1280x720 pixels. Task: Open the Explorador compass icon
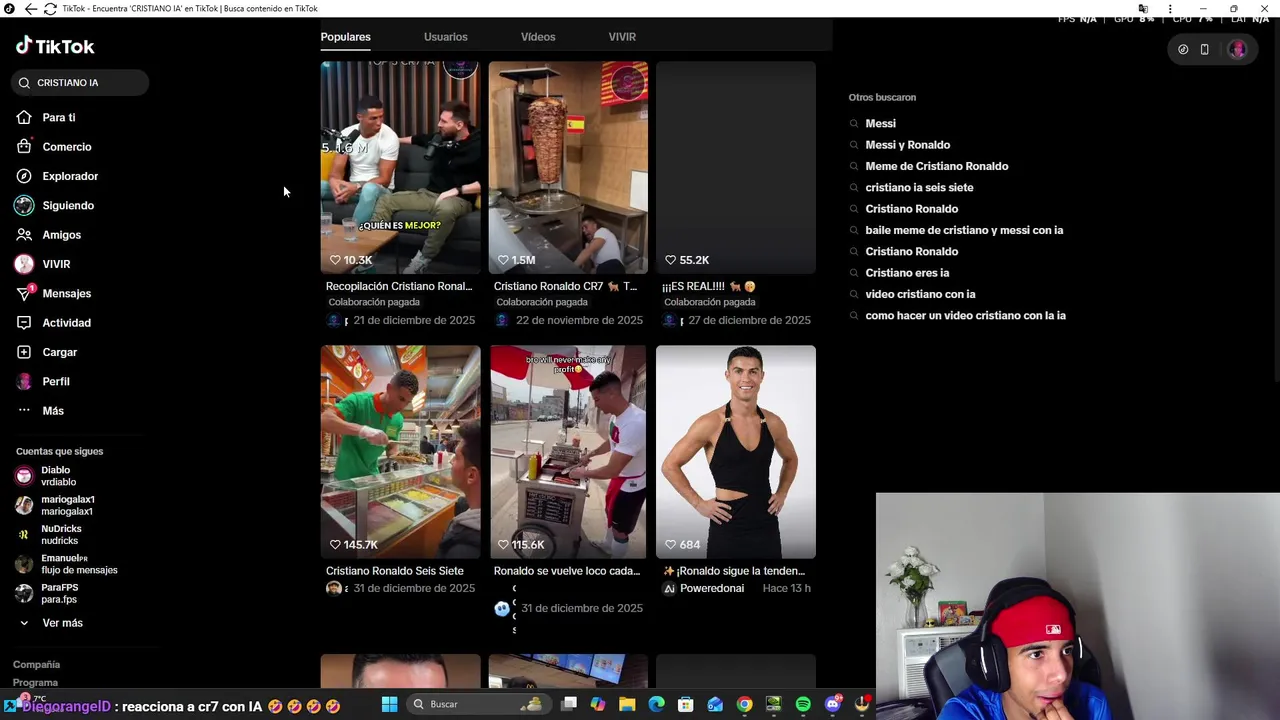click(x=24, y=176)
